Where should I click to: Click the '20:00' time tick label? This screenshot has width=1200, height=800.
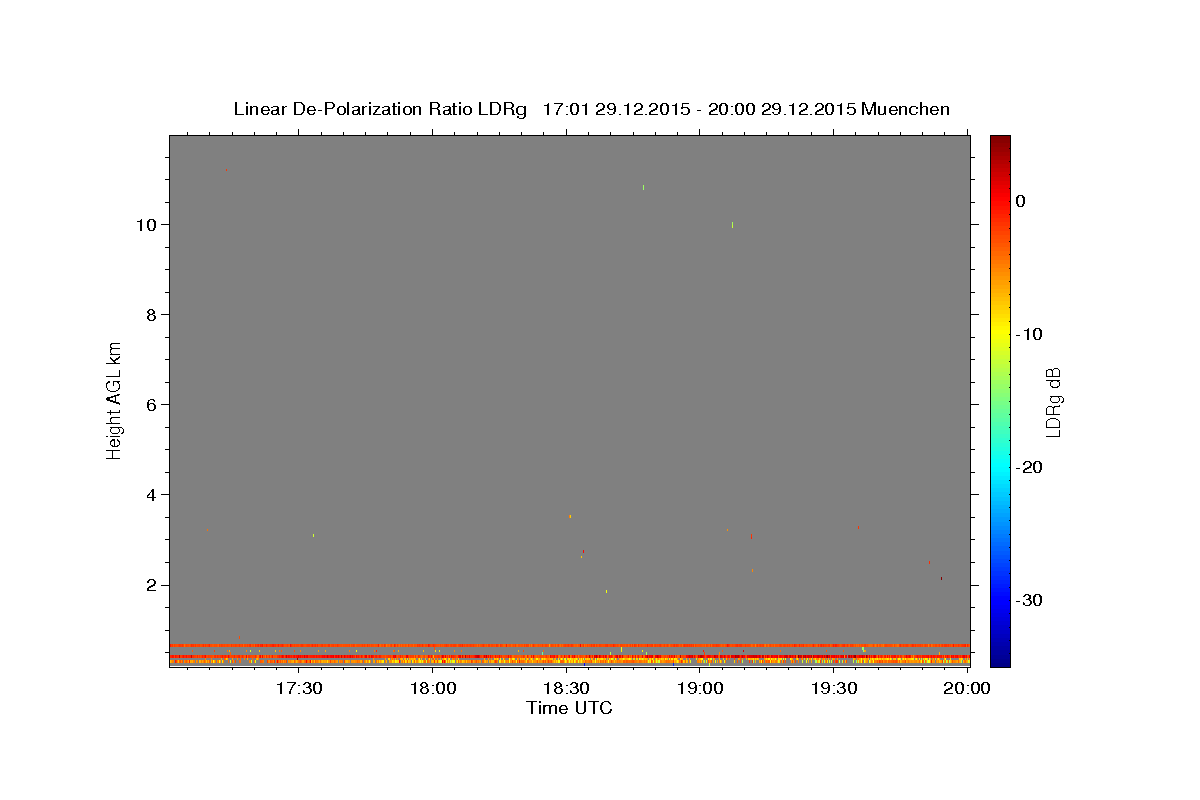coord(968,689)
